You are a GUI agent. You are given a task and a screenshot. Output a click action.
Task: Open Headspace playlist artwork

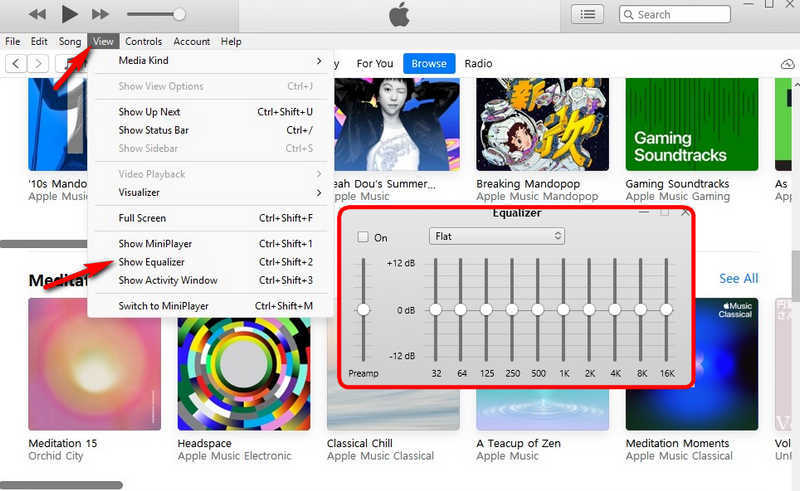pos(244,374)
